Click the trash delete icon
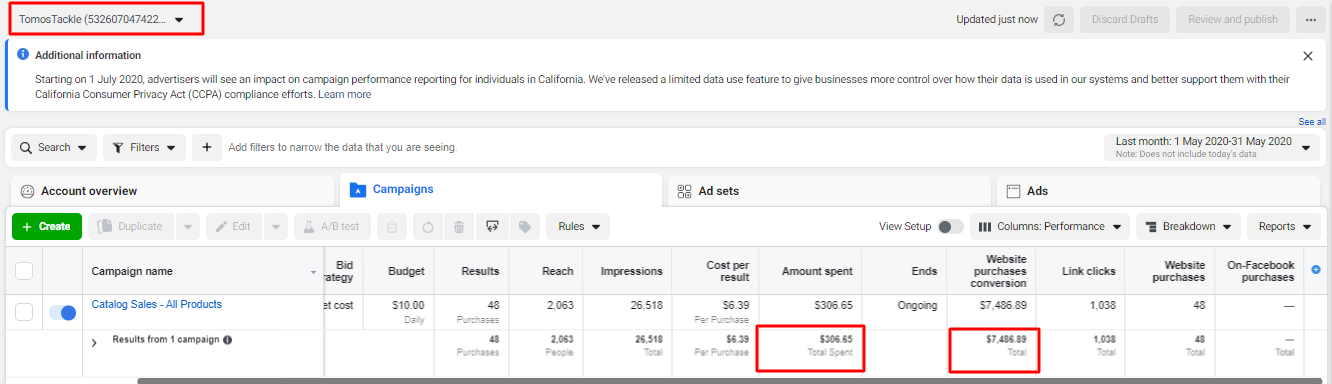Image resolution: width=1332 pixels, height=384 pixels. click(x=458, y=227)
